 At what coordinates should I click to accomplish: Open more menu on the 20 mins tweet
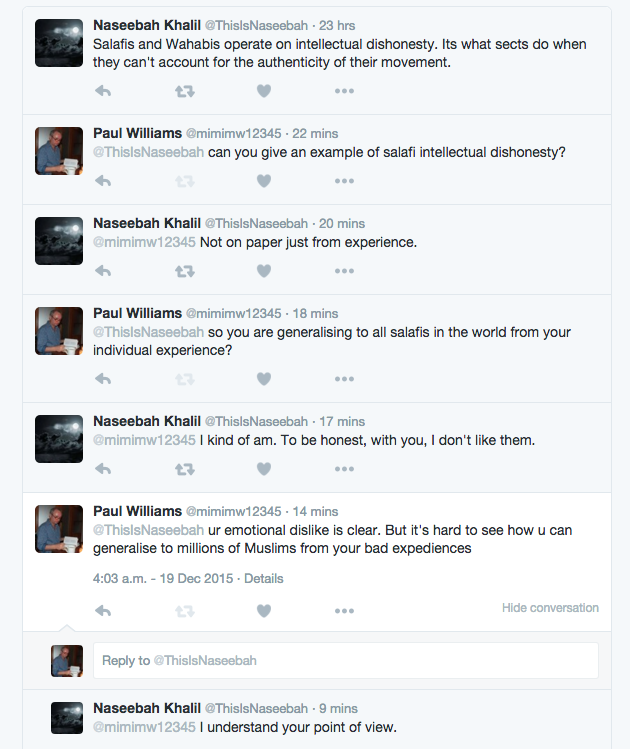pyautogui.click(x=344, y=271)
